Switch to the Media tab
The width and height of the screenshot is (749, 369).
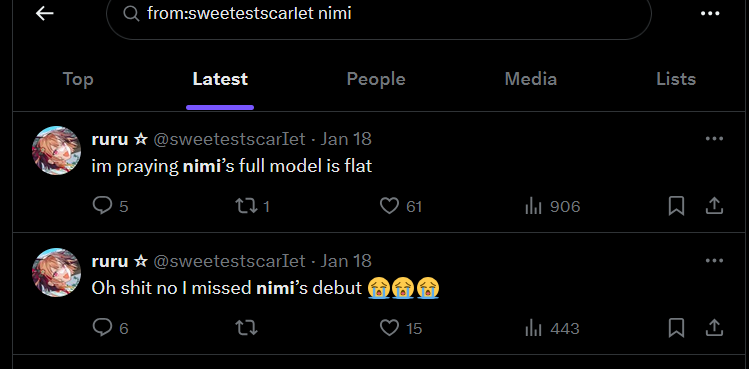[531, 79]
